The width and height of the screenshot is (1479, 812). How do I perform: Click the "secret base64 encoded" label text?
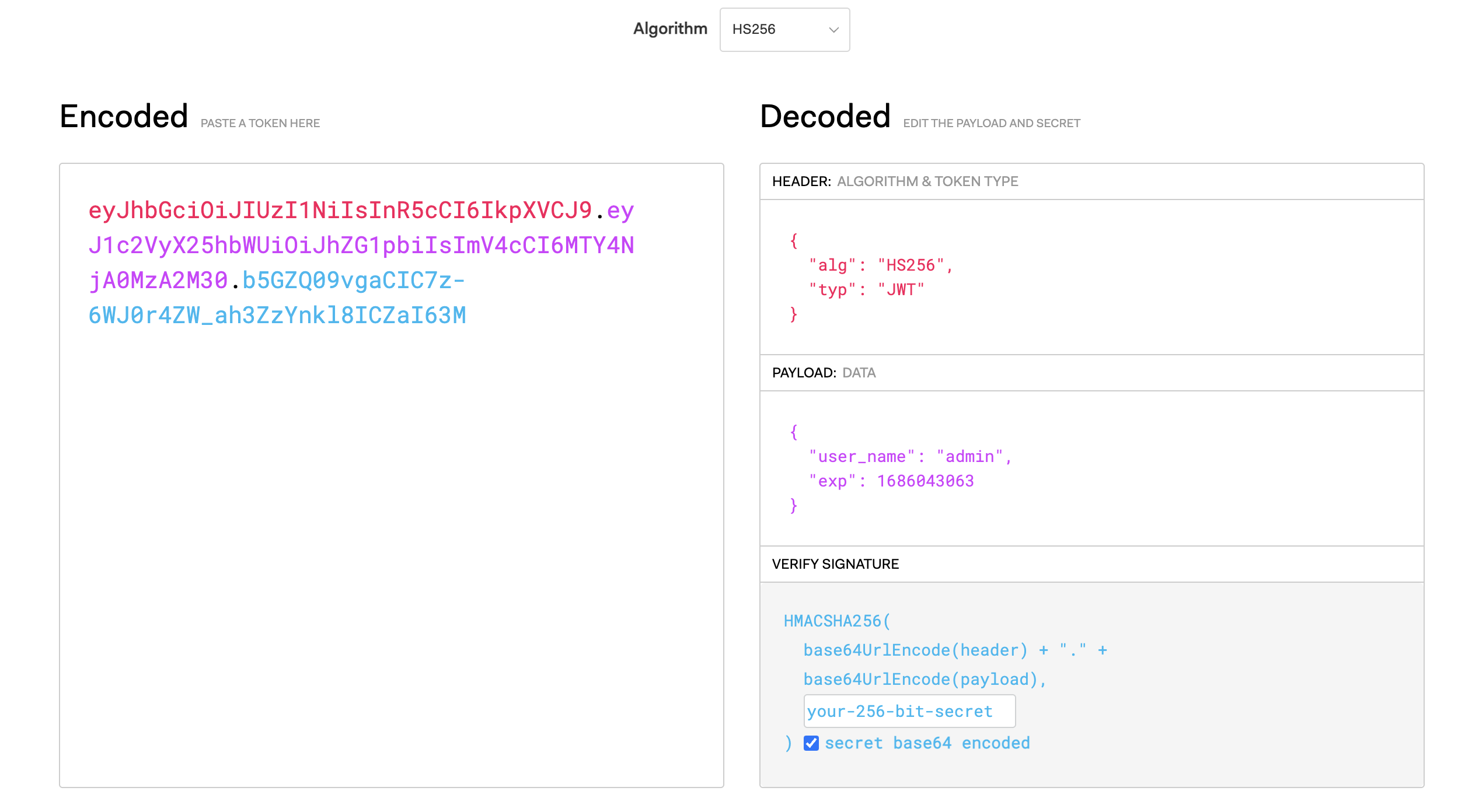click(x=927, y=743)
